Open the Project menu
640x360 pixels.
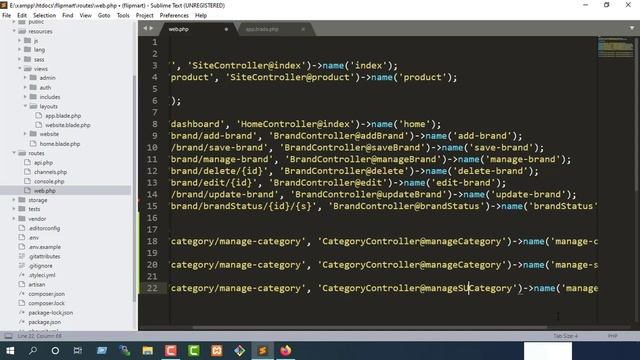(144, 16)
